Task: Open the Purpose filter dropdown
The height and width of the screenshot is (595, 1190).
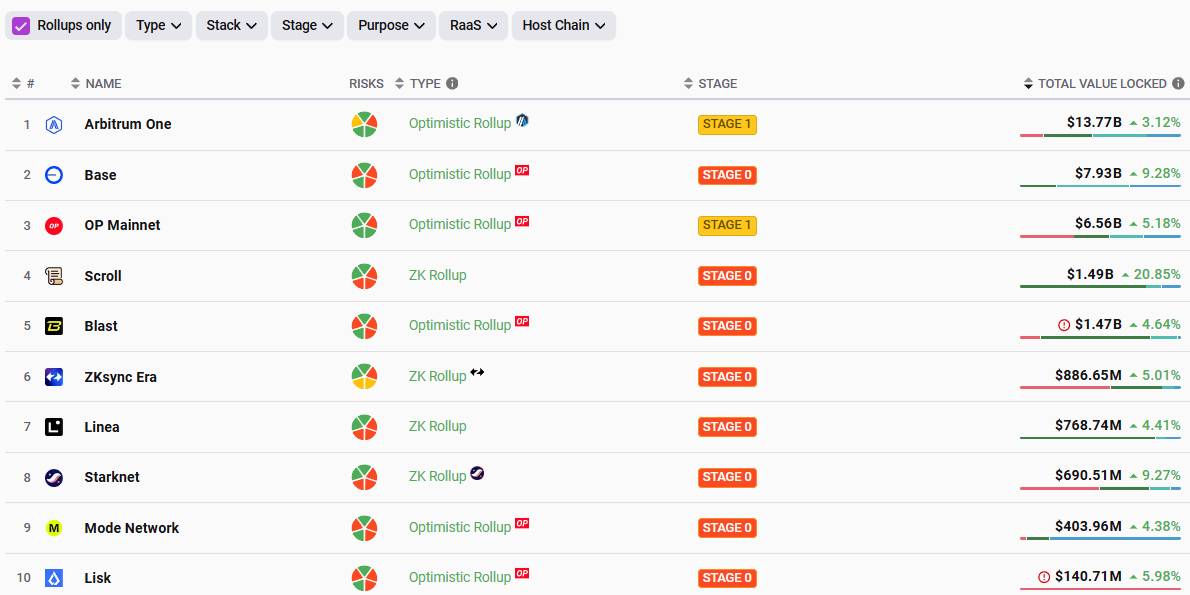Action: point(392,26)
